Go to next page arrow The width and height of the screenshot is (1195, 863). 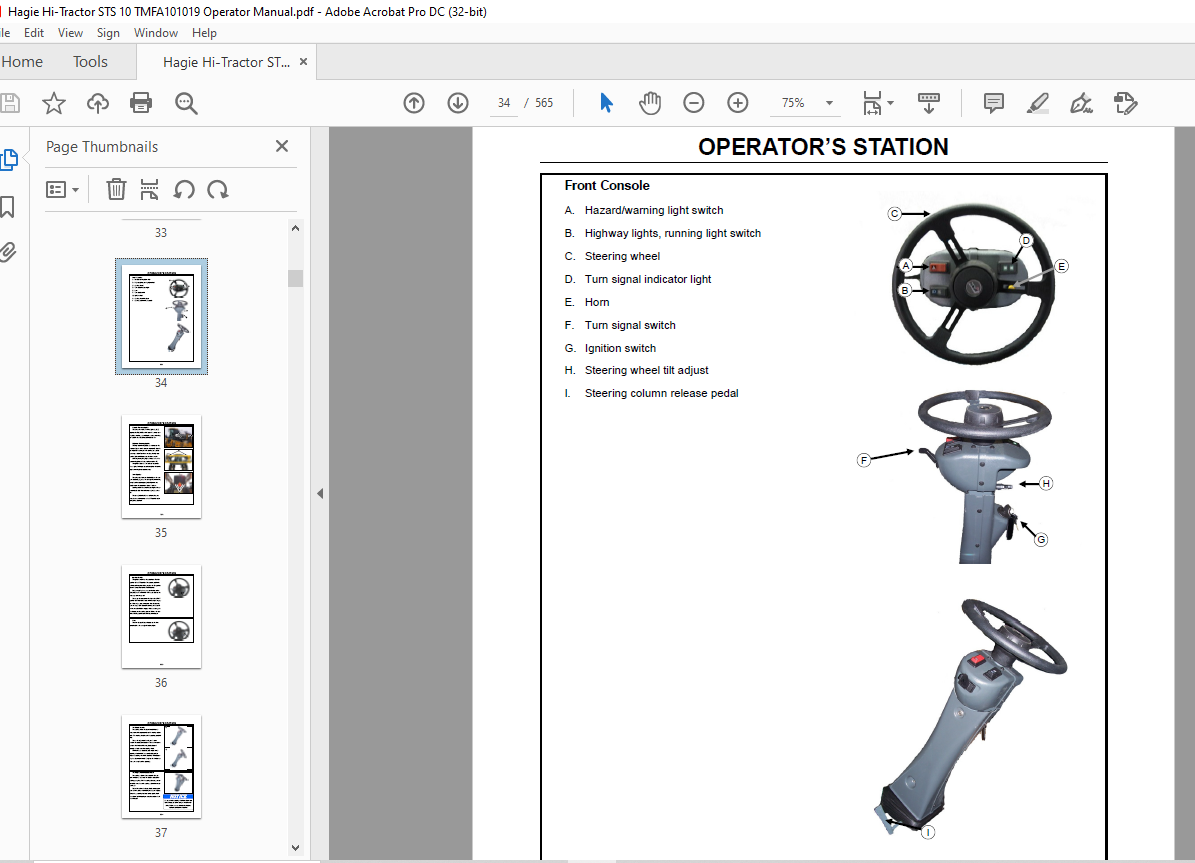[458, 103]
